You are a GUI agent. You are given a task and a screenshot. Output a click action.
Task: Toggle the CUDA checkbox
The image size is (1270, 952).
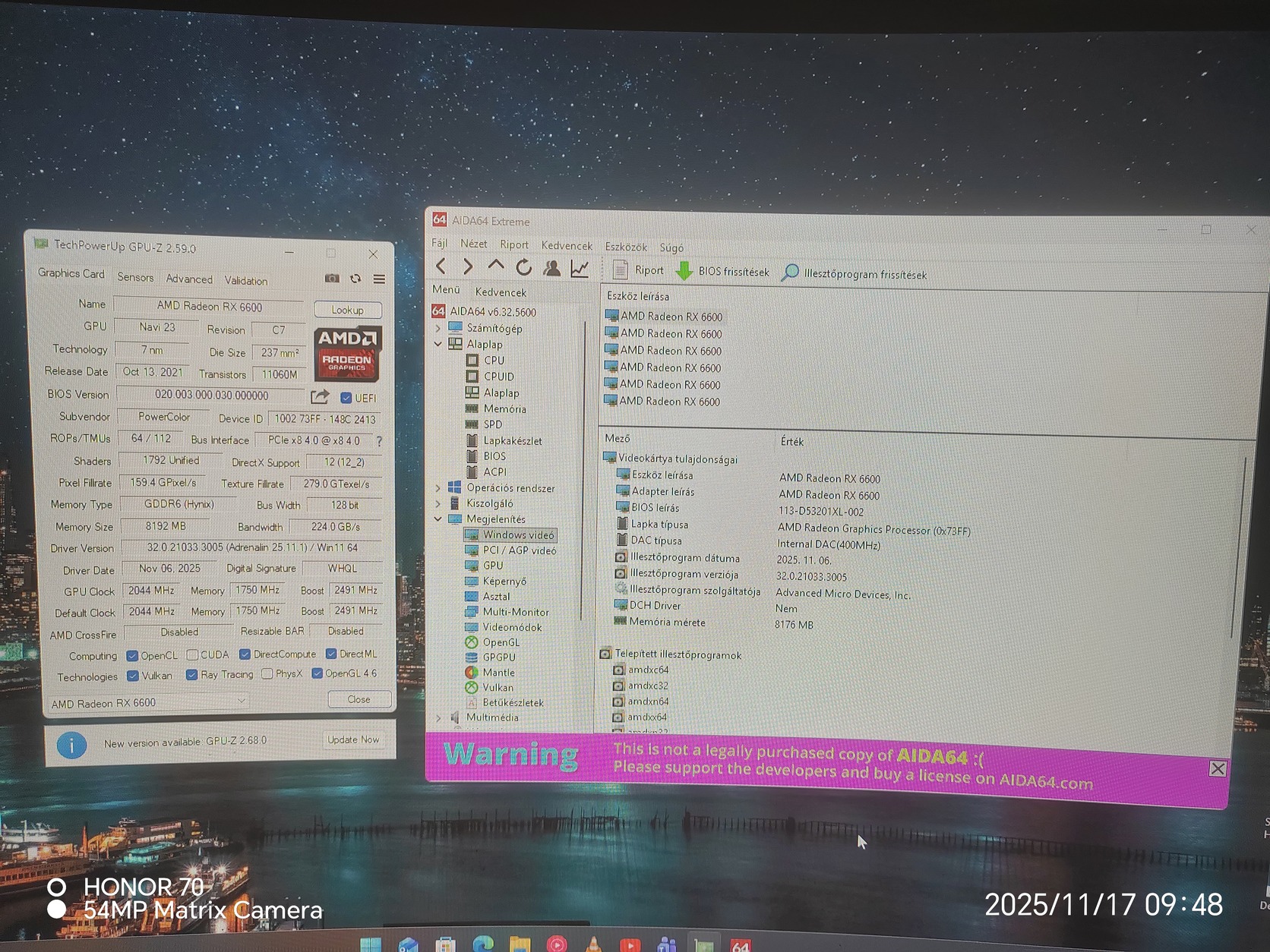[192, 655]
